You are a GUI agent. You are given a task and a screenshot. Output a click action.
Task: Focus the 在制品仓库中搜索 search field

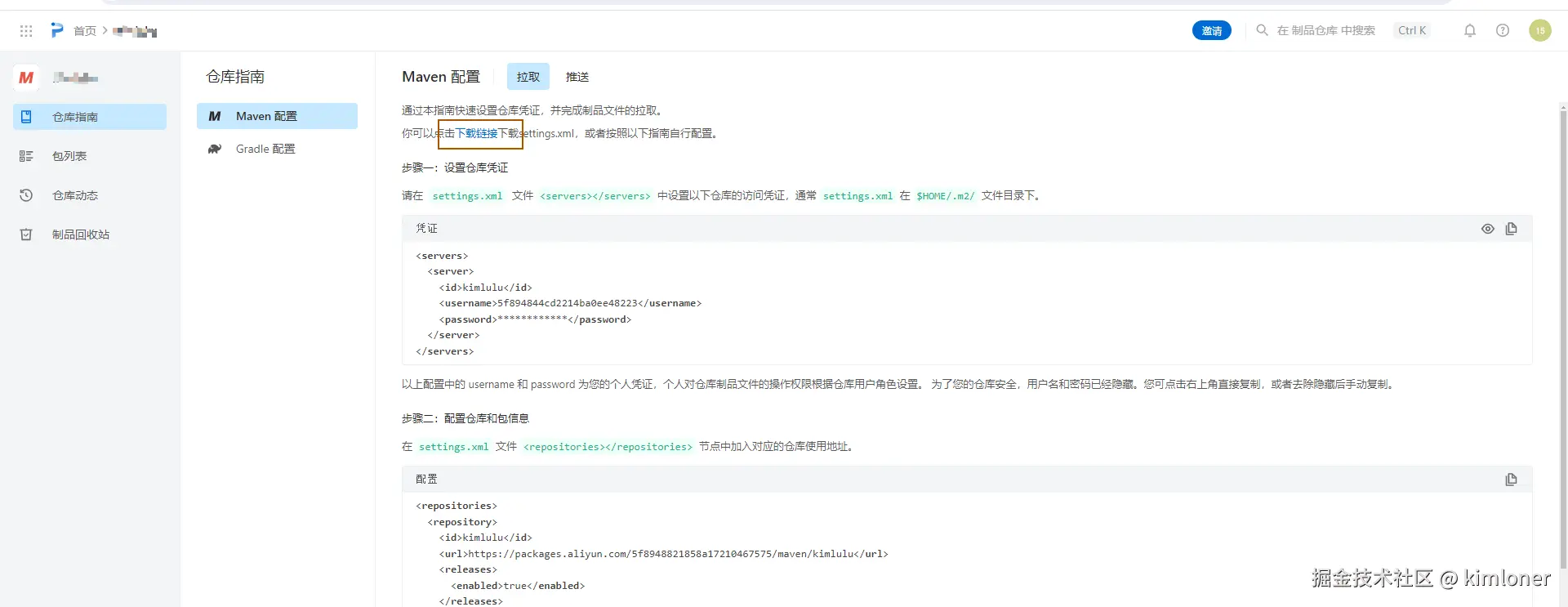[x=1325, y=30]
